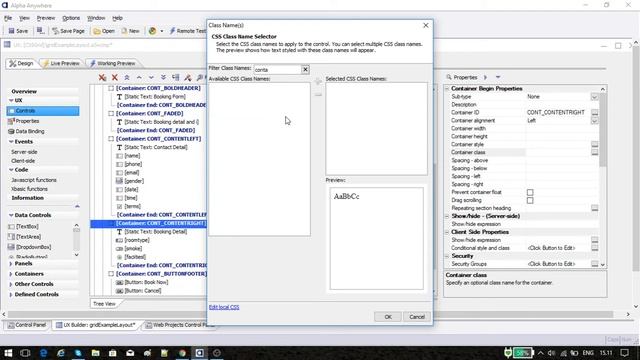Screen dimensions: 640x360
Task: Switch to the Control Panel bottom tab
Action: click(27, 325)
